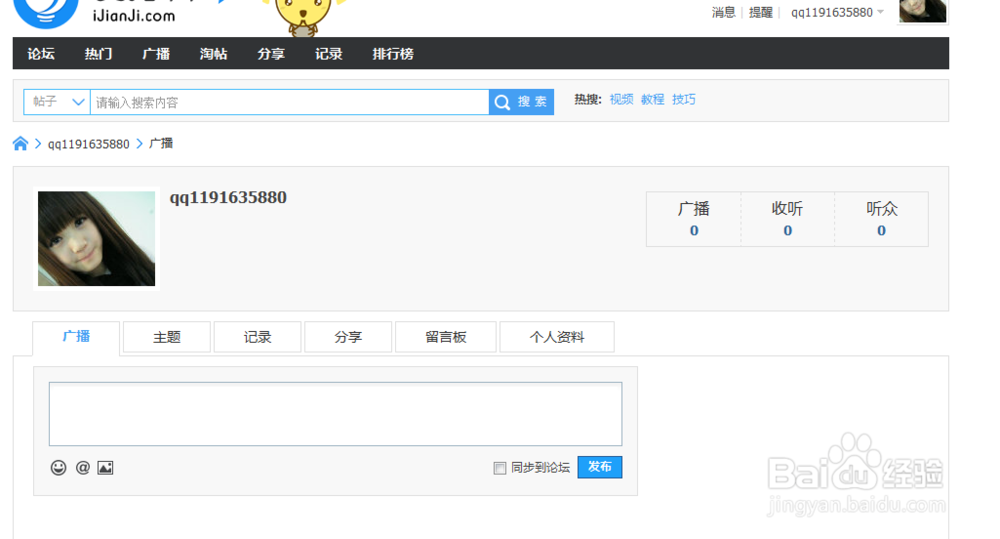
Task: Click the 教程 hot search link
Action: (652, 100)
